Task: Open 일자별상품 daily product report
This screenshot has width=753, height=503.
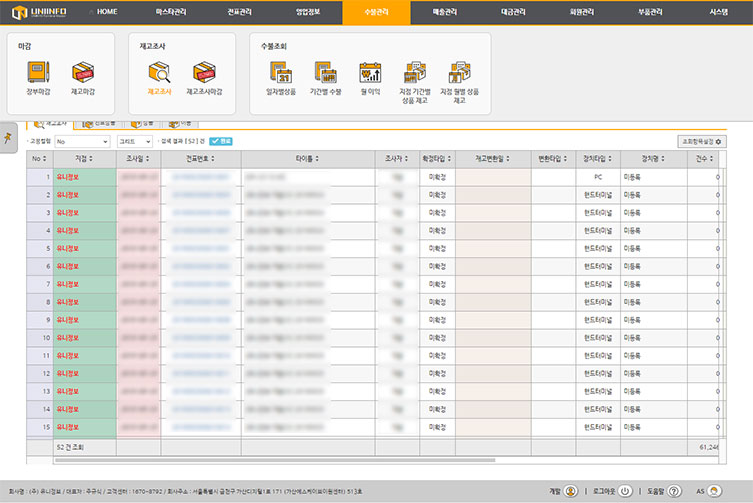Action: (283, 73)
